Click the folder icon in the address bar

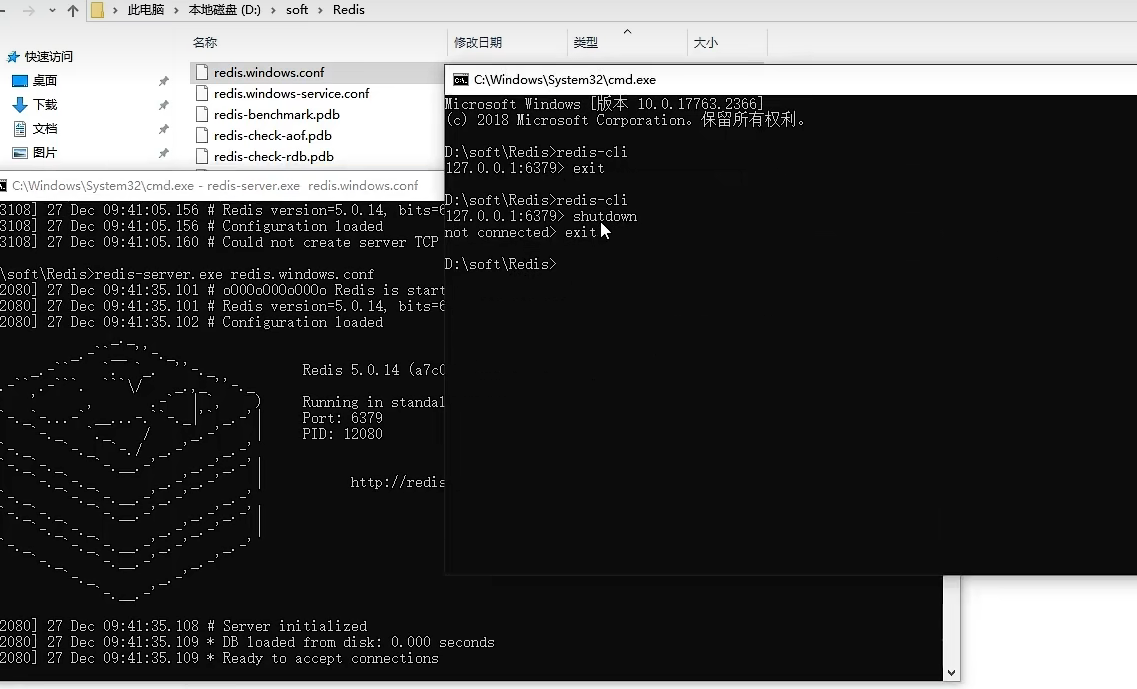tap(97, 10)
